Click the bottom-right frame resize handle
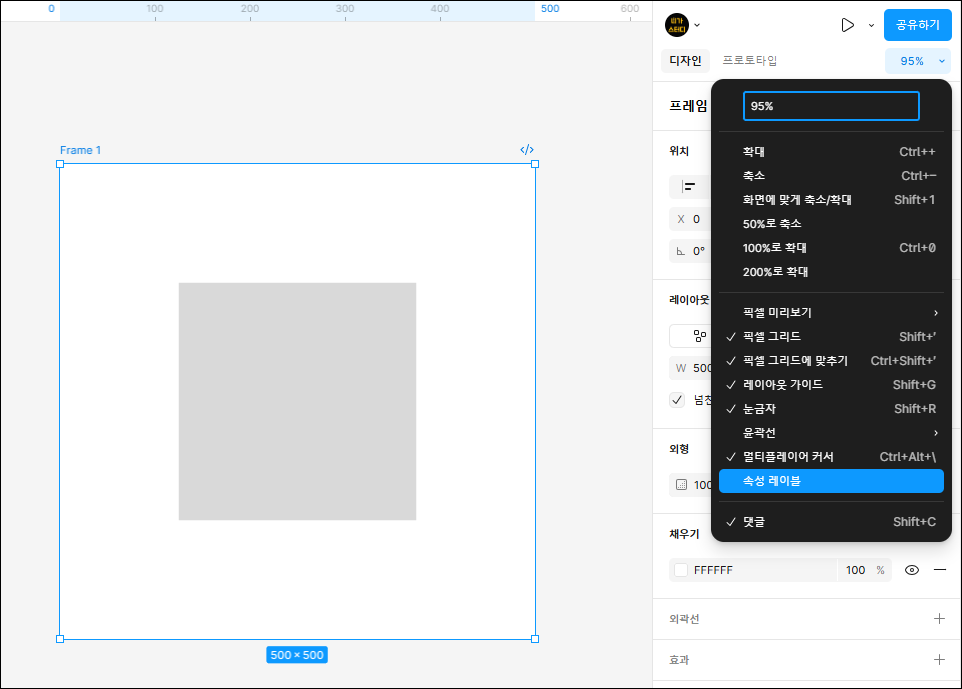 pyautogui.click(x=535, y=639)
